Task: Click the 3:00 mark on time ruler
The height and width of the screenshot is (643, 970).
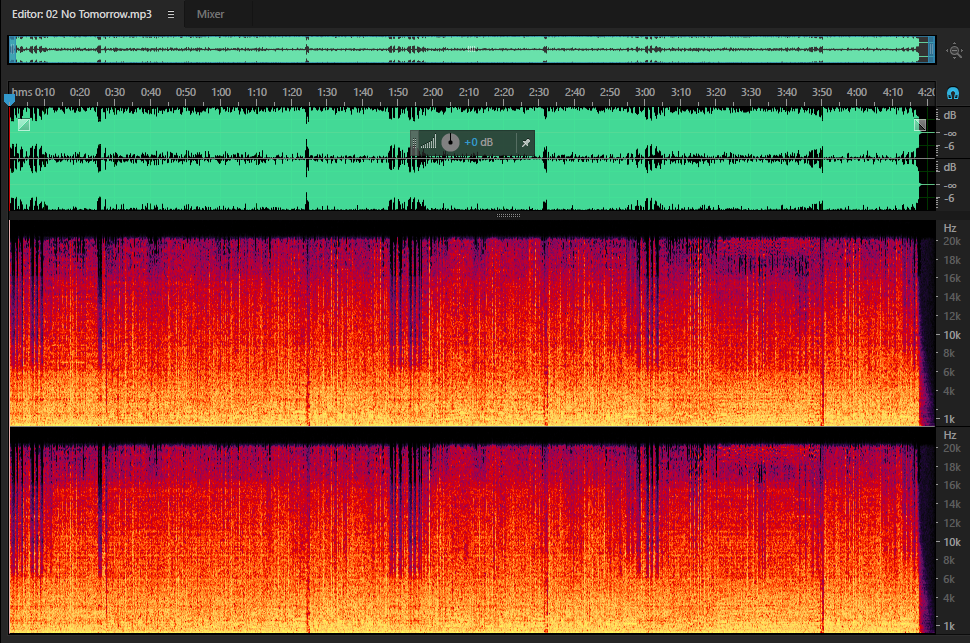Action: pos(645,92)
